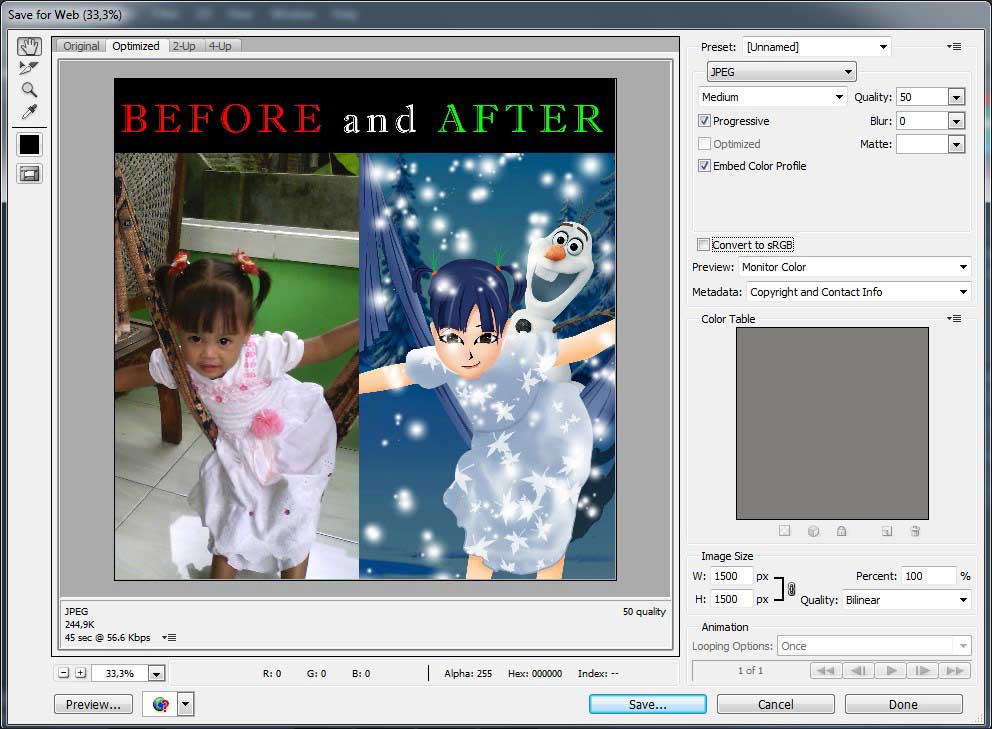Click the constrain proportions link icon
The height and width of the screenshot is (729, 992).
791,589
